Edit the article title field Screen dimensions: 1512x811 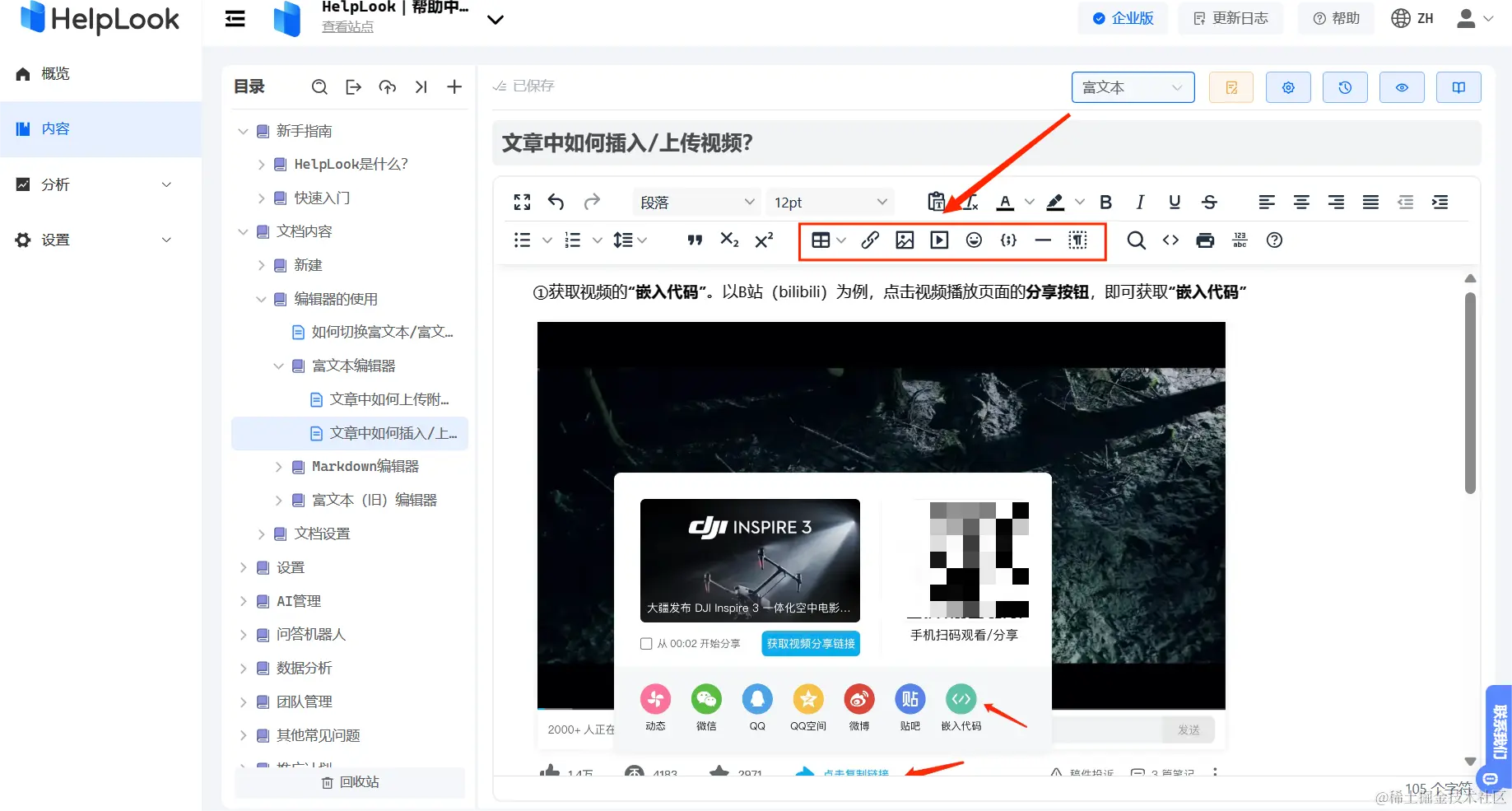[x=986, y=143]
